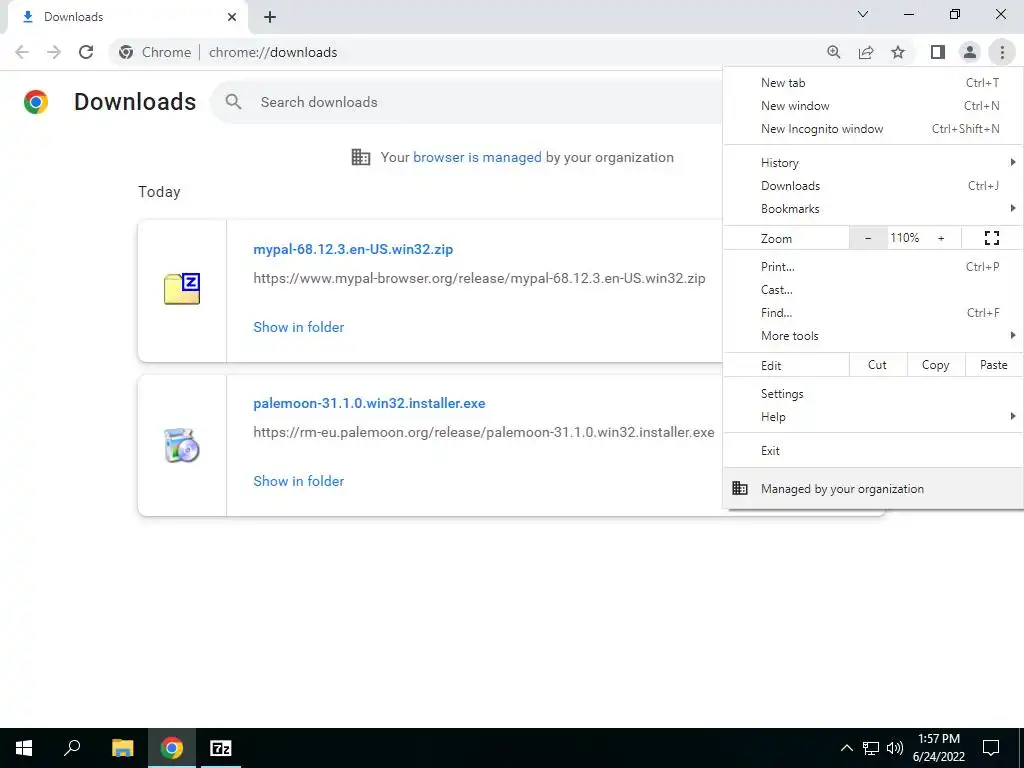Close the Chrome three-dot menu button
The image size is (1024, 768).
(x=1002, y=52)
